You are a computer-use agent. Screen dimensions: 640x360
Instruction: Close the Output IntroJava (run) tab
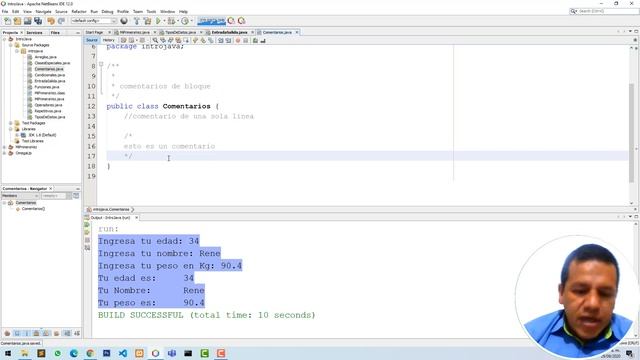pyautogui.click(x=136, y=218)
